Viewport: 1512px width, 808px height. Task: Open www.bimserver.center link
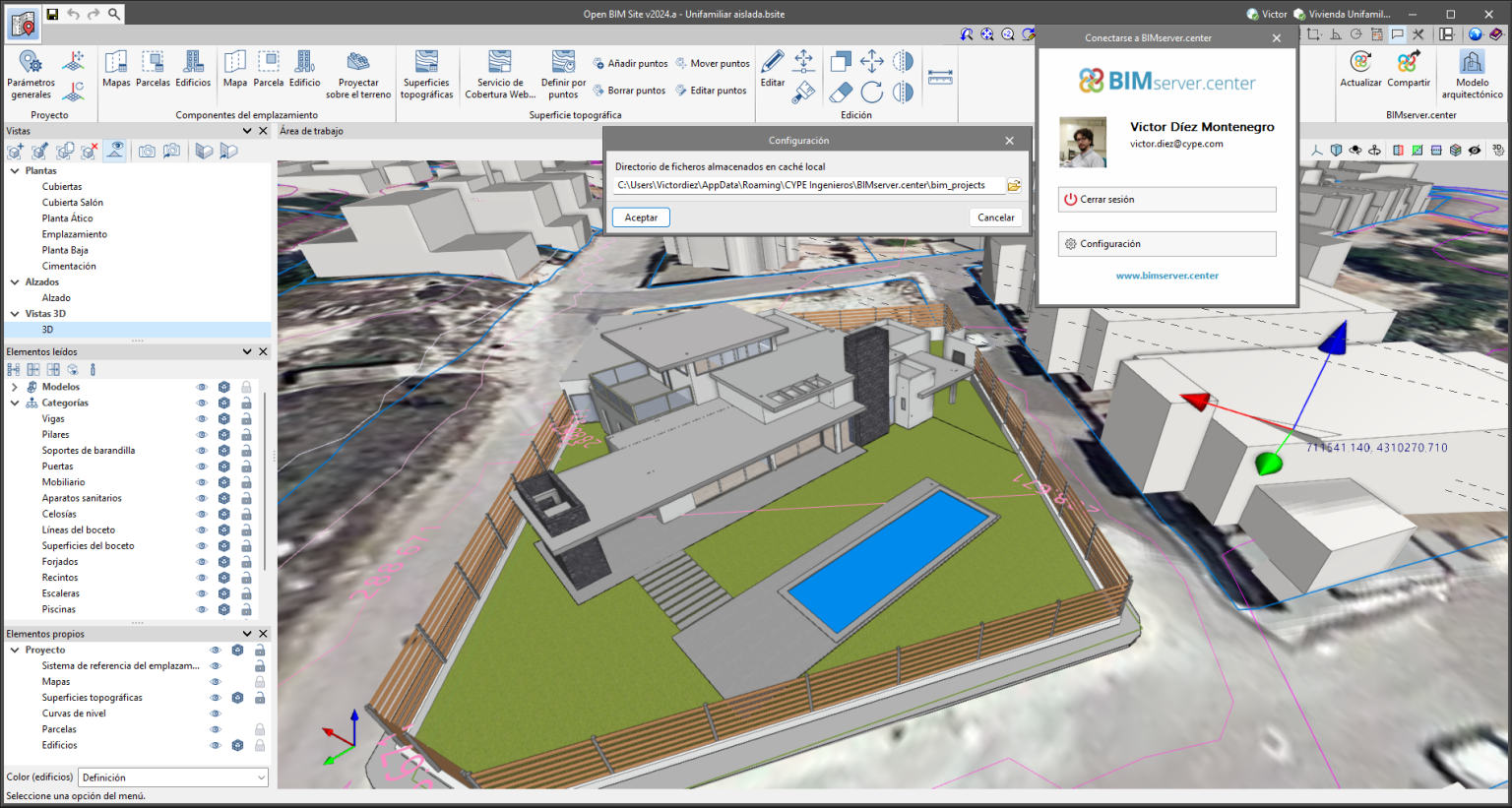(x=1166, y=276)
